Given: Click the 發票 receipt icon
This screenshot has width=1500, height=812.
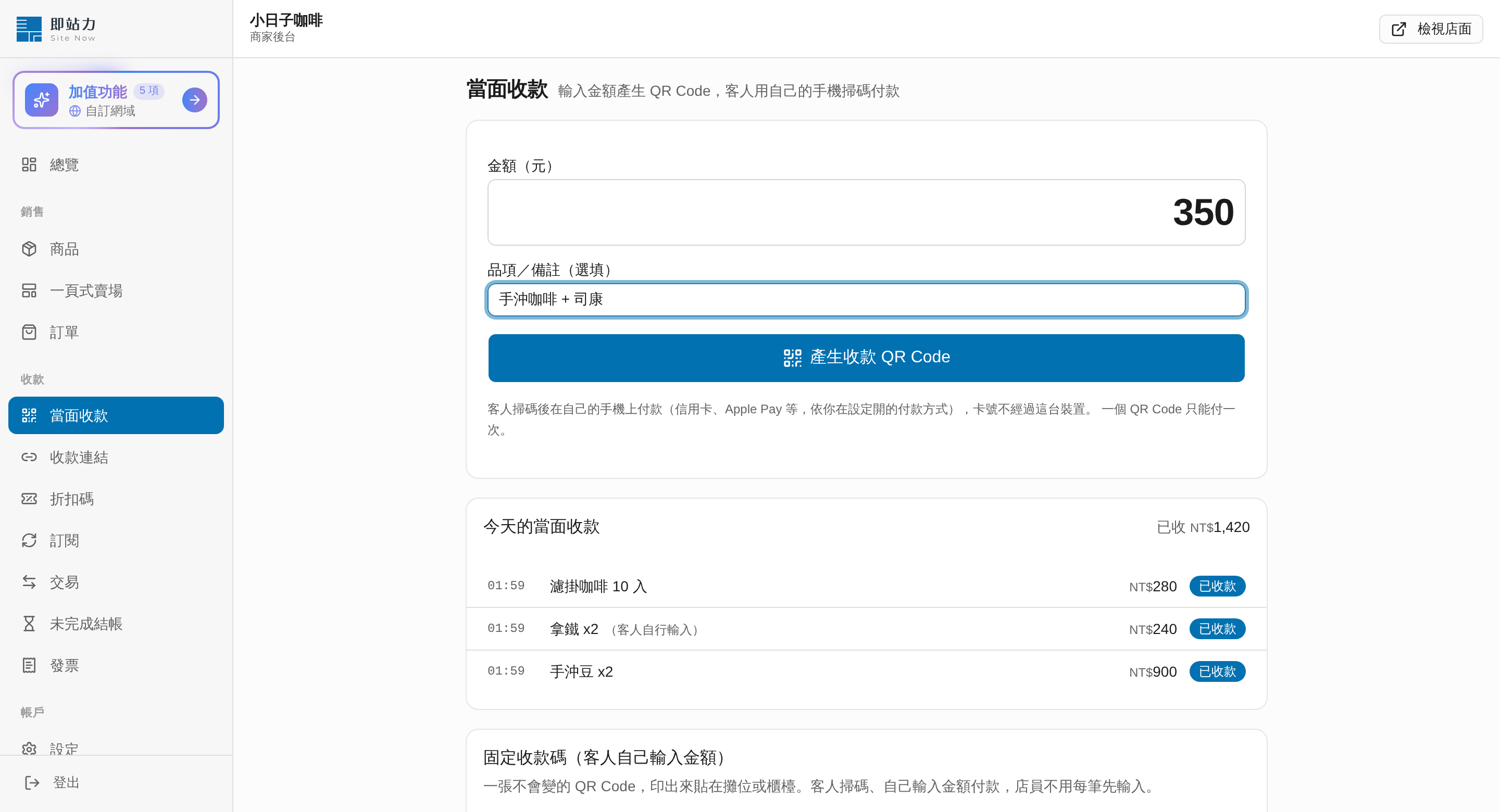Looking at the screenshot, I should 29,665.
